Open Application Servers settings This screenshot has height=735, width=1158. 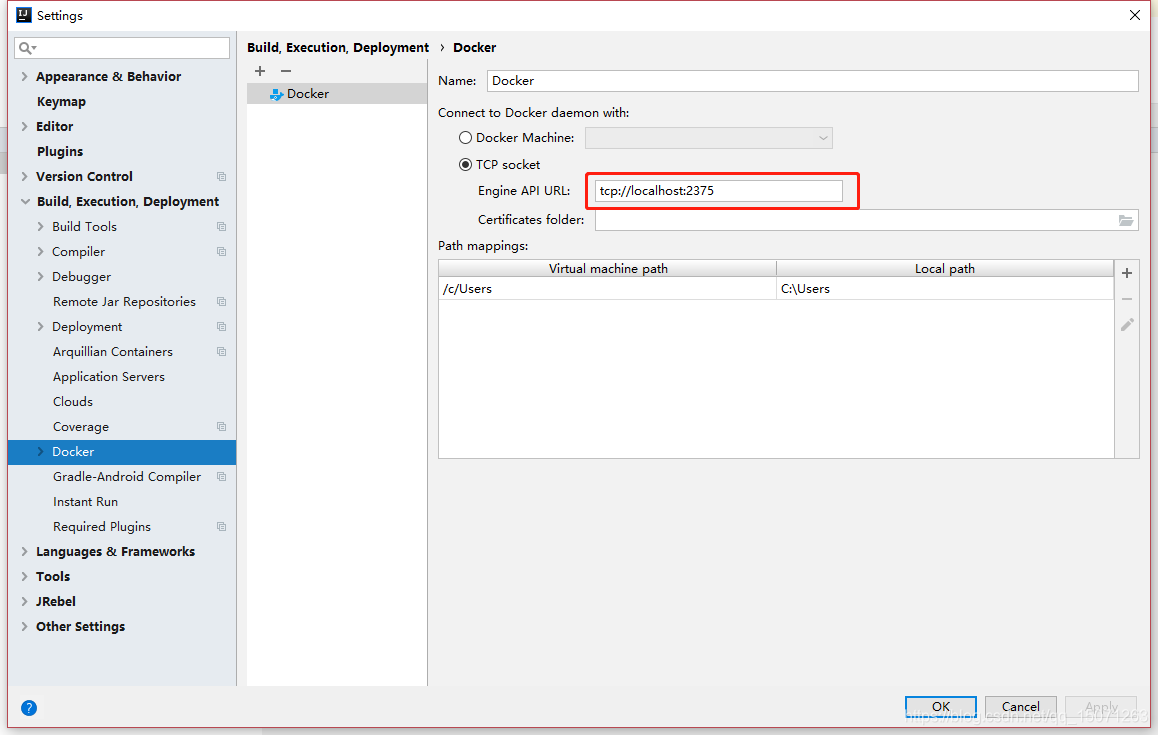(x=109, y=377)
